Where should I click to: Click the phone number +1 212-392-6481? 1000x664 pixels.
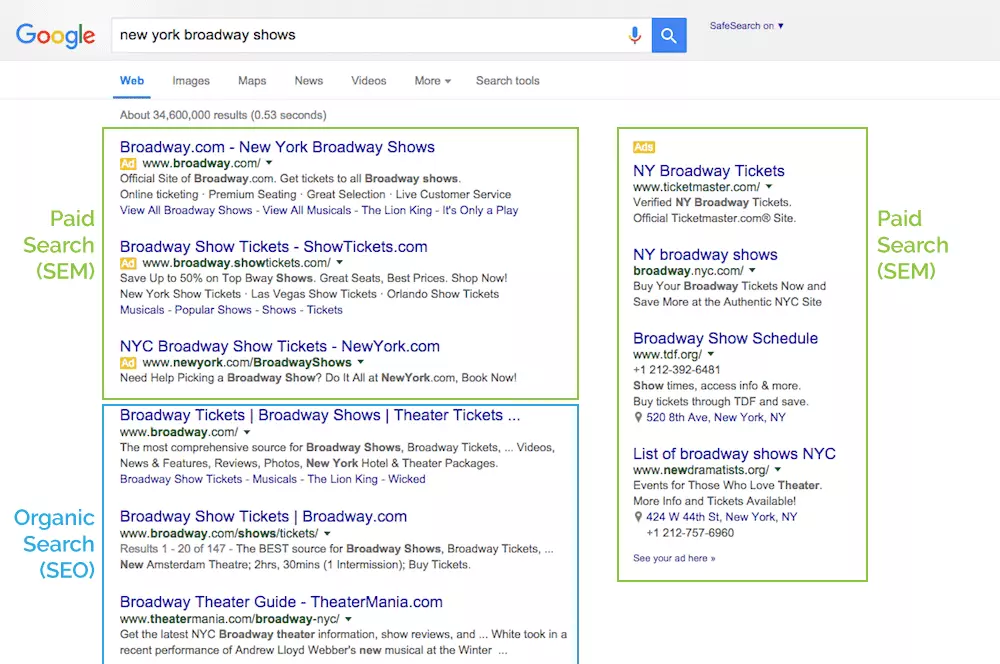[677, 370]
